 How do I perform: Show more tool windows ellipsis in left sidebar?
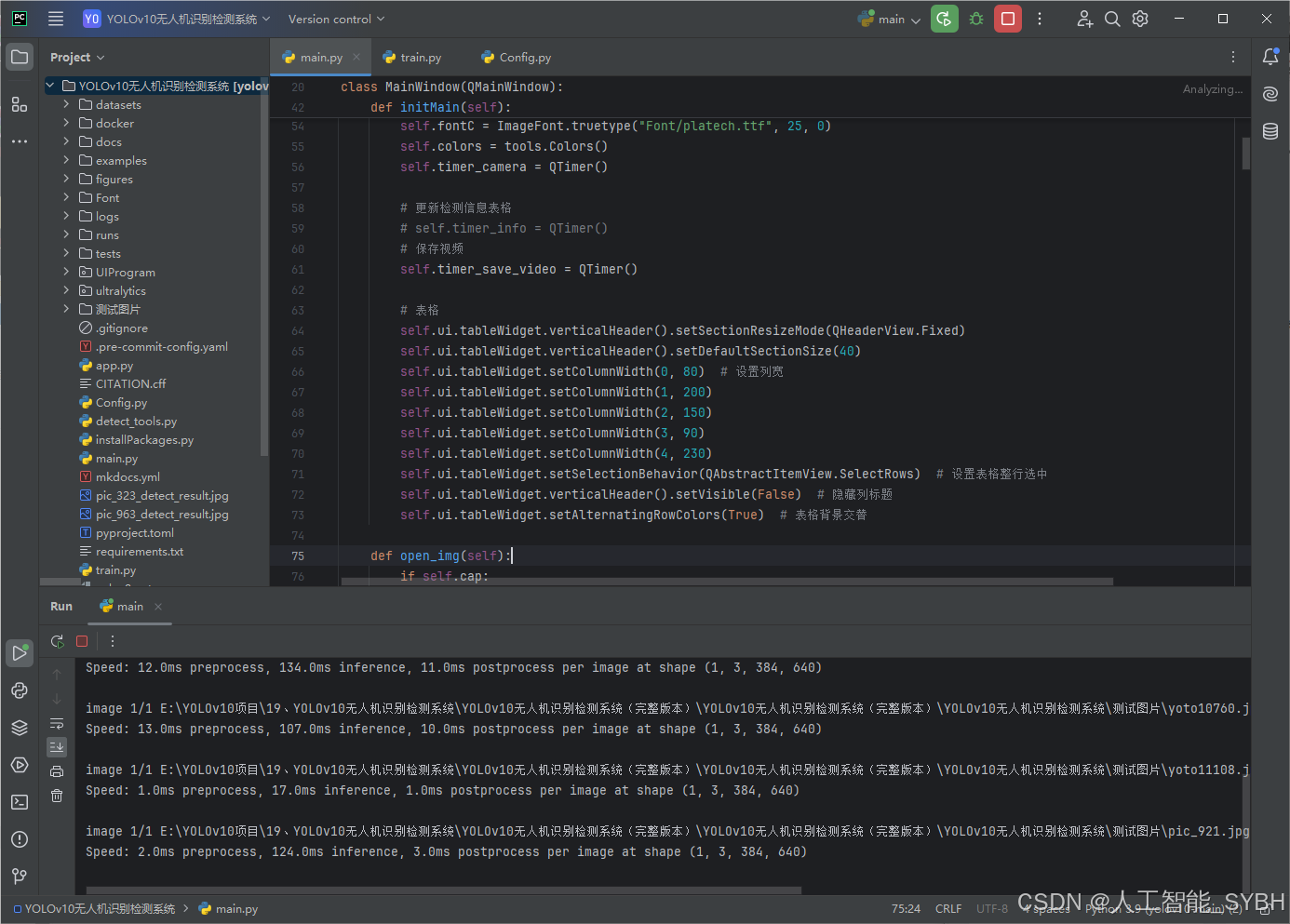click(20, 141)
